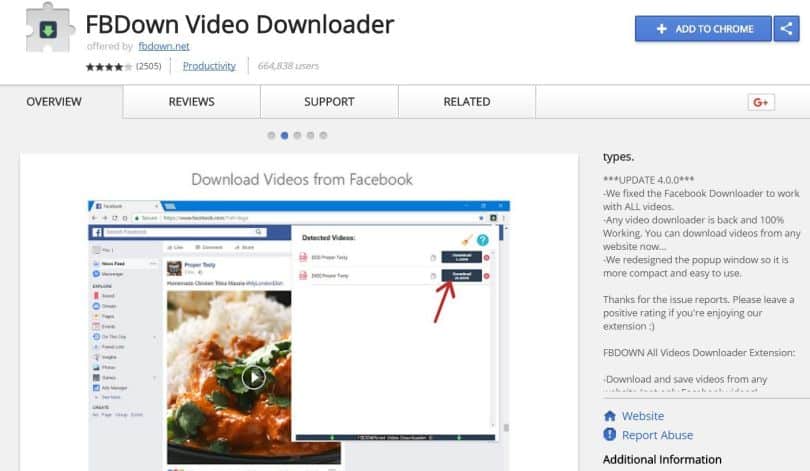Image resolution: width=810 pixels, height=471 pixels.
Task: Click the star rating icons
Action: point(109,67)
